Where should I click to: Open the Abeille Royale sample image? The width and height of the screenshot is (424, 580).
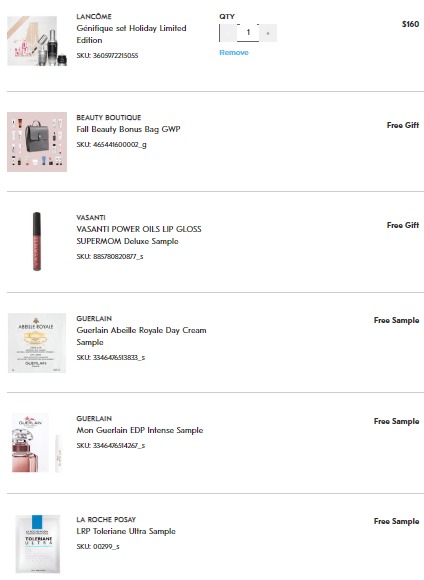(x=37, y=343)
